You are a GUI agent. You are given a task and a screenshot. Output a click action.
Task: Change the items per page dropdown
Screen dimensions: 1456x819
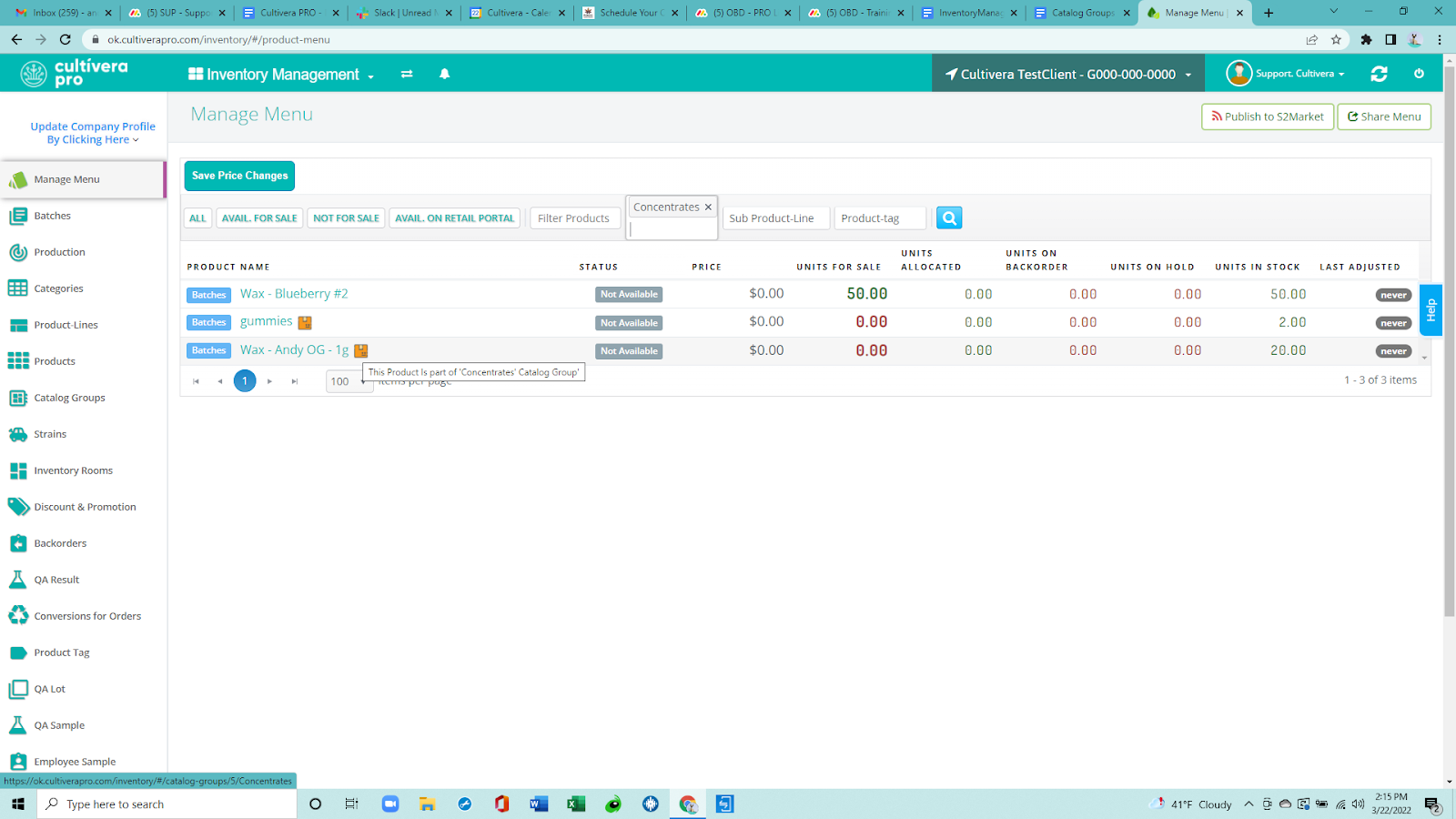(x=349, y=381)
